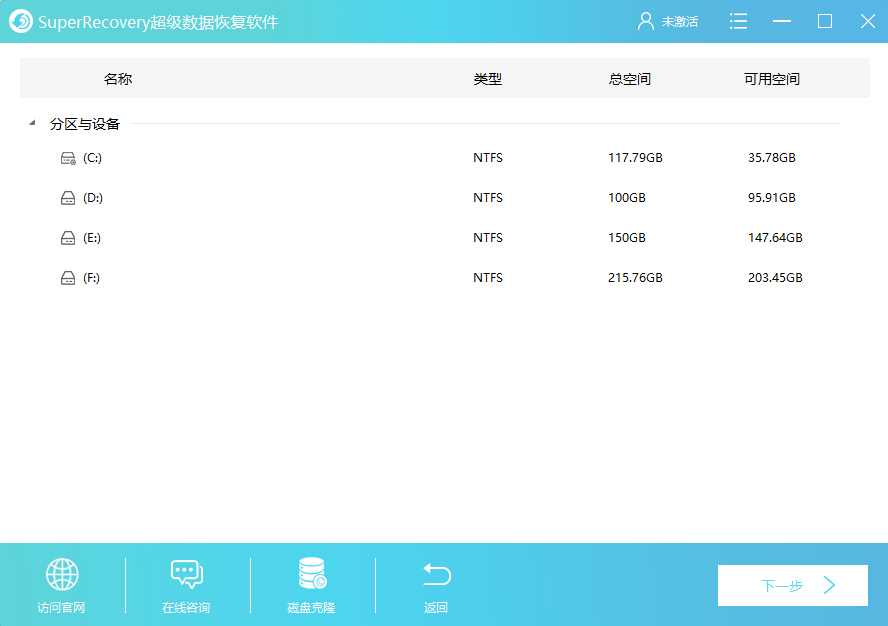Click the 203.45GB free space value

[x=775, y=278]
